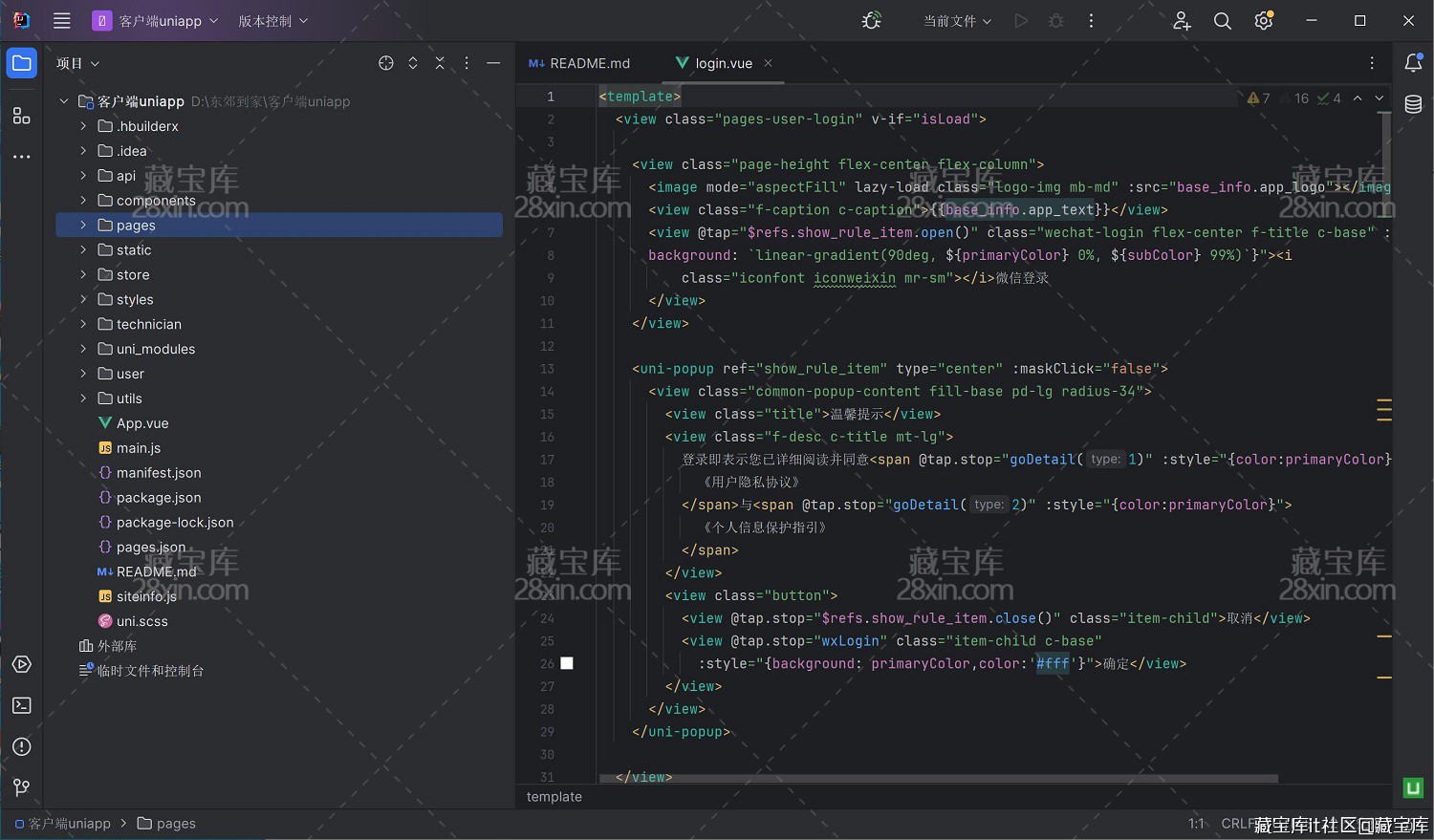Open the Terminal tool window
Viewport: 1434px width, 840px height.
click(x=21, y=705)
